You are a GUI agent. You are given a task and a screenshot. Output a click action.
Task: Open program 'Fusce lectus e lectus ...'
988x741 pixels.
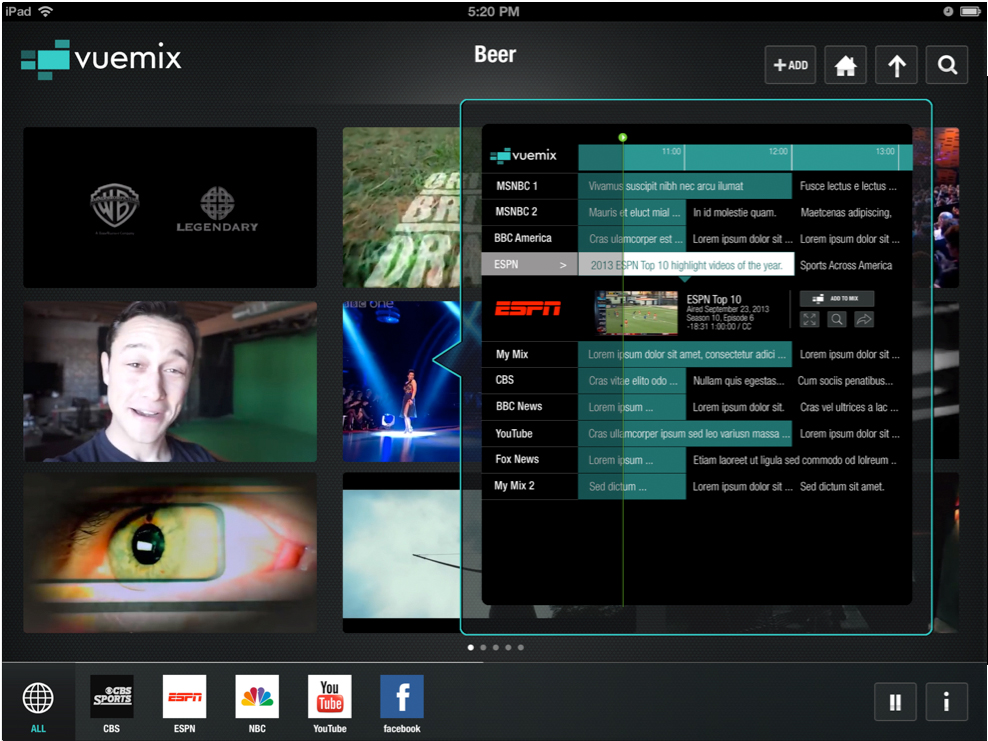pyautogui.click(x=847, y=186)
